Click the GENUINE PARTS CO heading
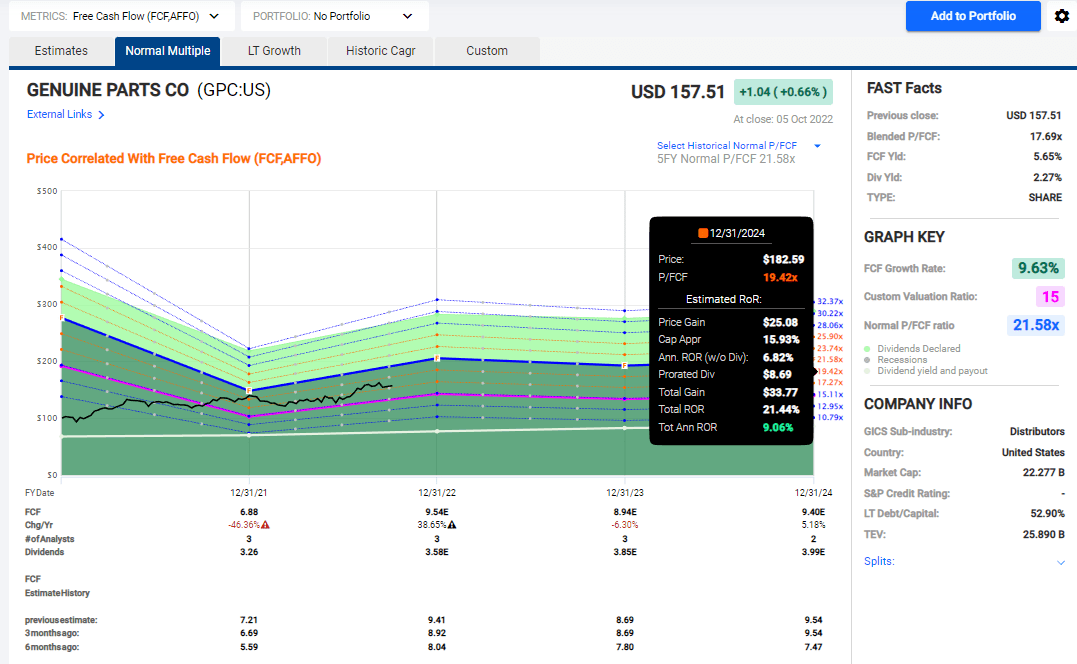The width and height of the screenshot is (1077, 664). pyautogui.click(x=108, y=90)
